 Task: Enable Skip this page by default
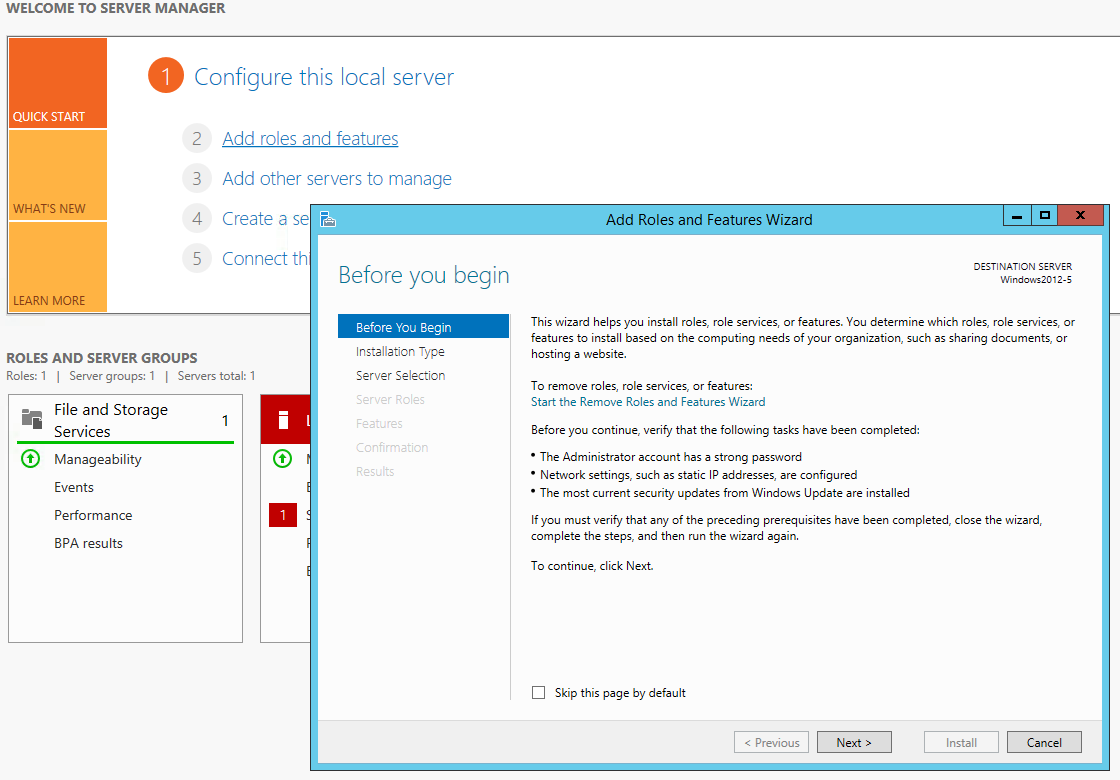click(x=539, y=692)
